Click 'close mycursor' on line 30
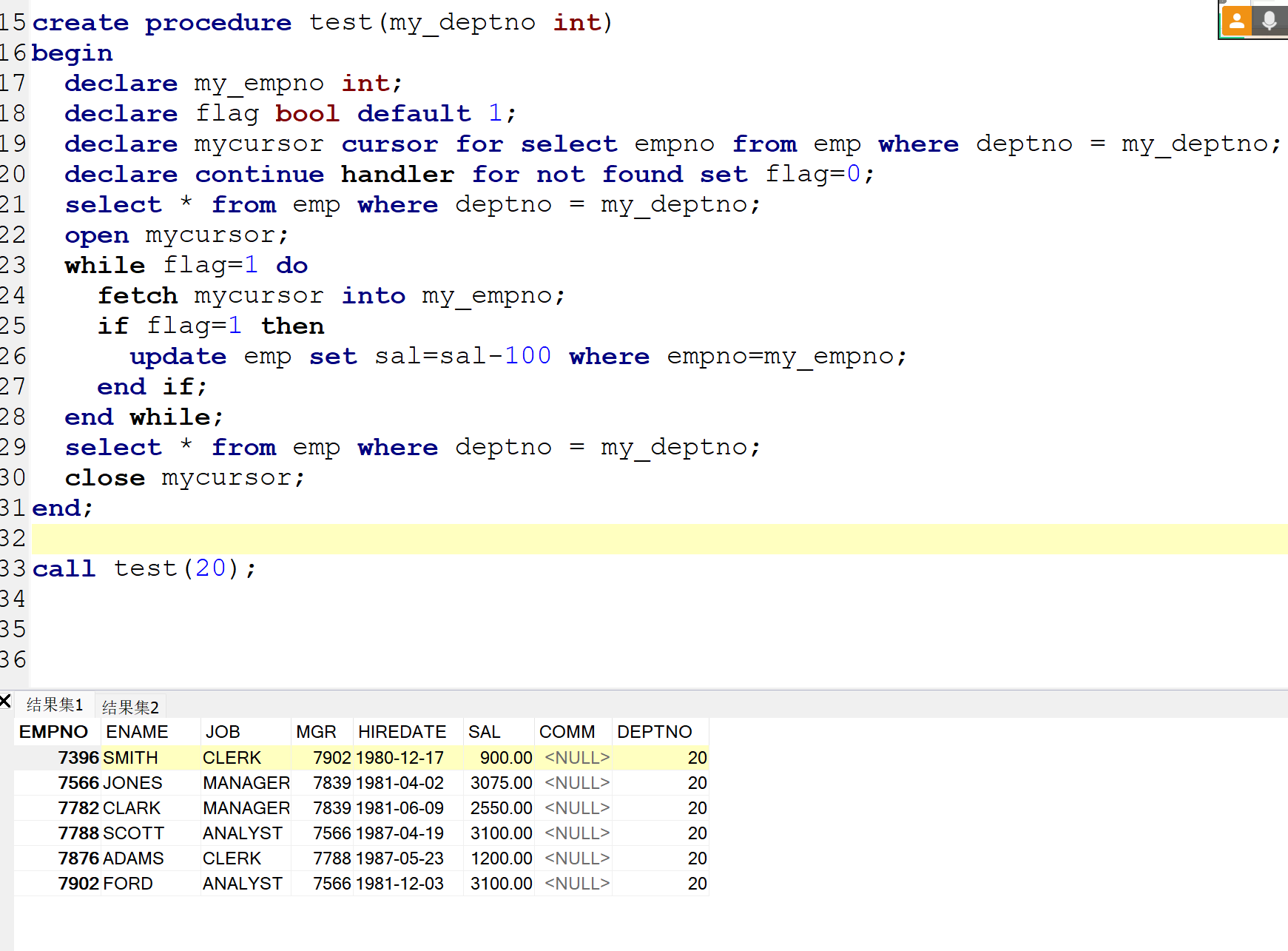 pos(184,478)
